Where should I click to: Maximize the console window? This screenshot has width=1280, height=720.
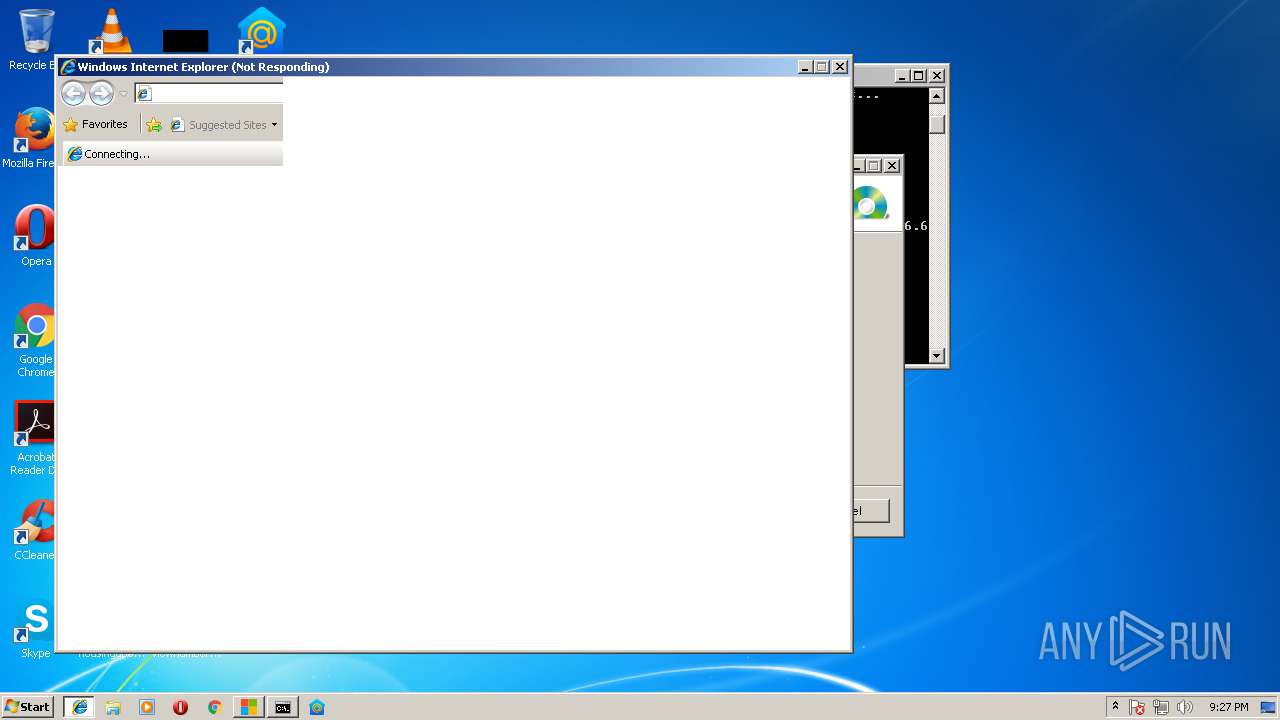(x=919, y=75)
